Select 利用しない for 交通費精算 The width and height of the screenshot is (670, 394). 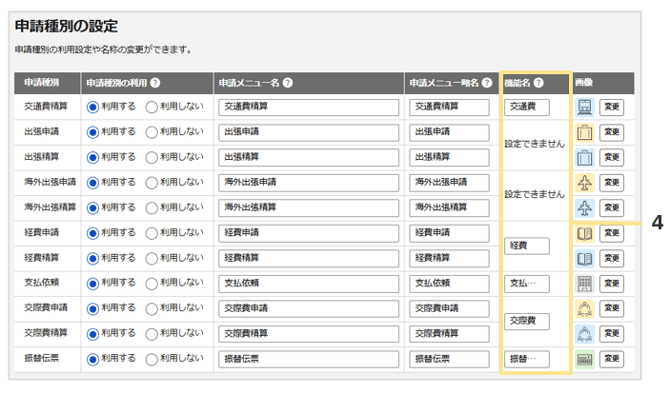click(151, 107)
